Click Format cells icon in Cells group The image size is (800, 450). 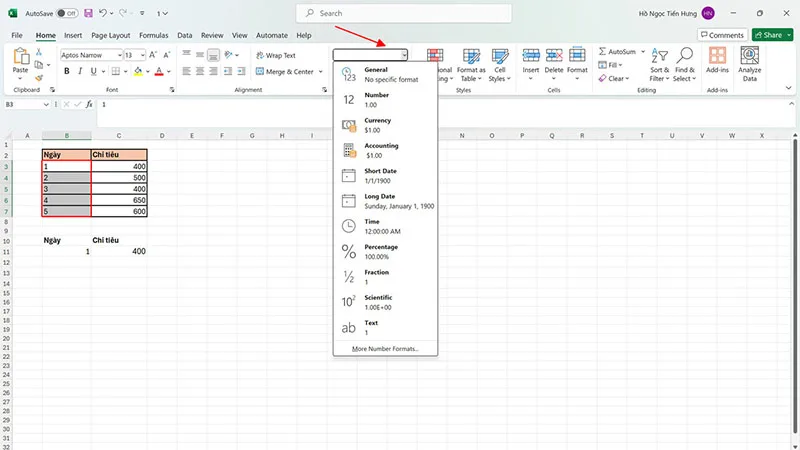(x=577, y=55)
